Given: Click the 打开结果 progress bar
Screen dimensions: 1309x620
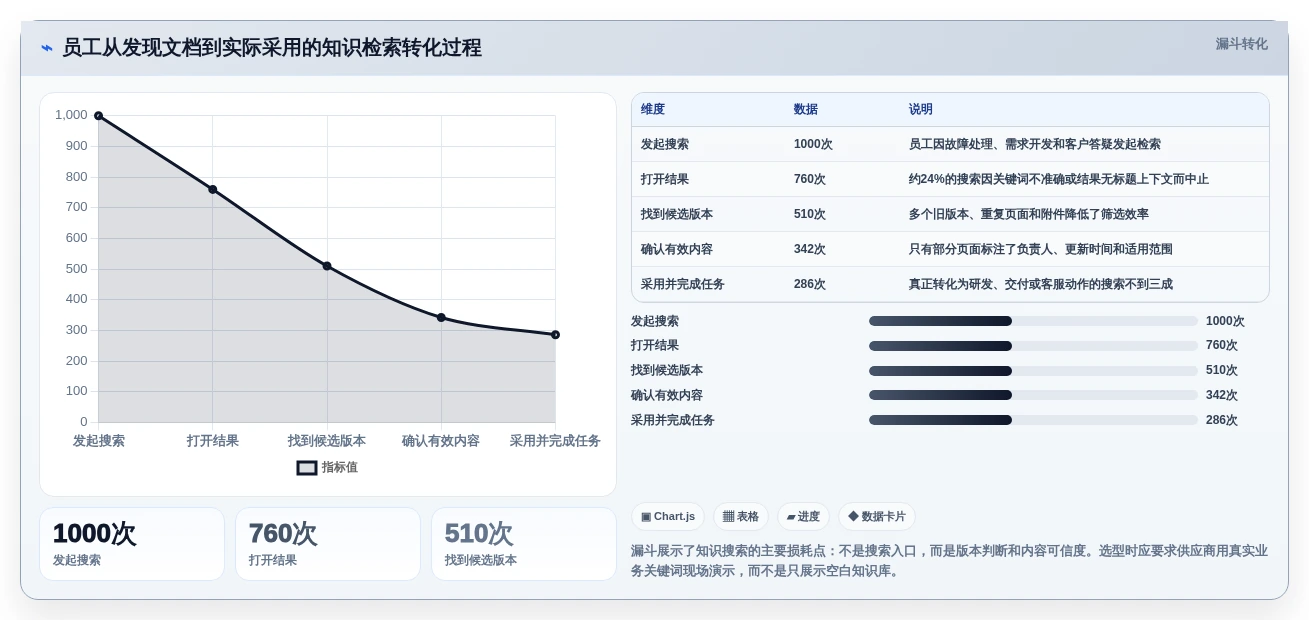Looking at the screenshot, I should click(x=1033, y=346).
